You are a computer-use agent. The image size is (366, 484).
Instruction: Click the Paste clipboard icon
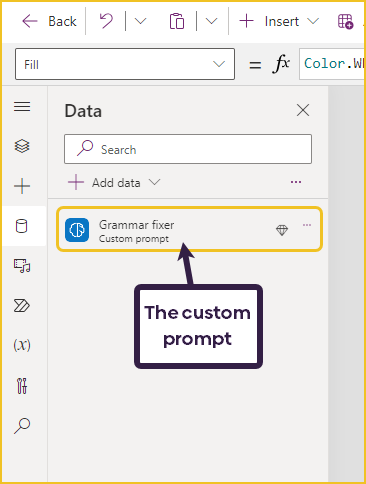[177, 21]
